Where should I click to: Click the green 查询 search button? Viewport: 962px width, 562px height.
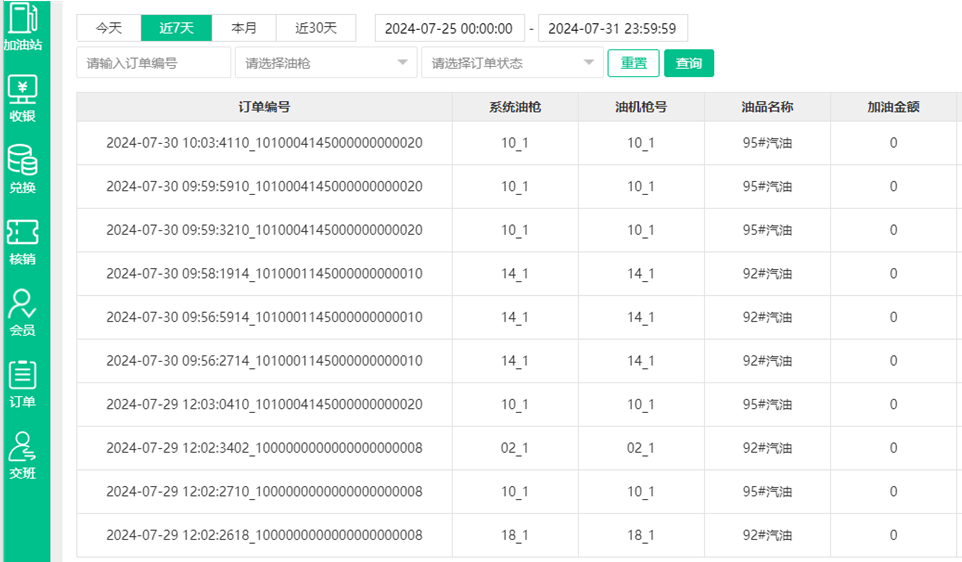click(x=688, y=63)
